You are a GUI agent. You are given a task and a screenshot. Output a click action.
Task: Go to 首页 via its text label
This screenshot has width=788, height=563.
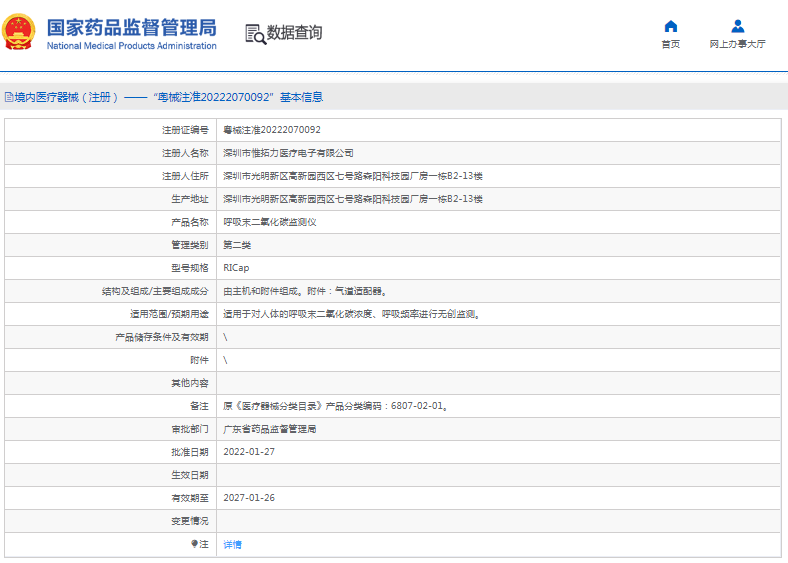(x=670, y=45)
